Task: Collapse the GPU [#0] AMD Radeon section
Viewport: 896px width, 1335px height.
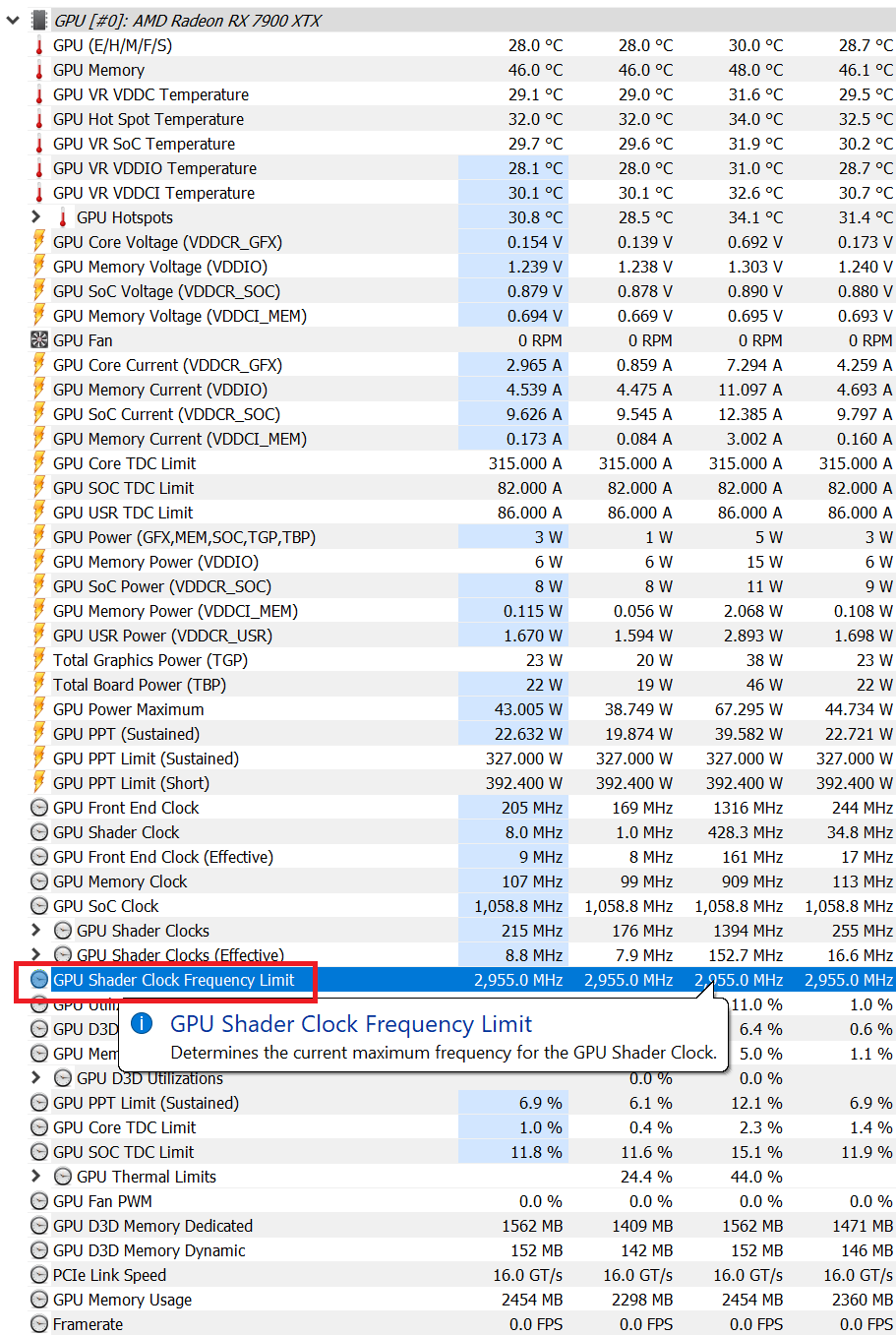Action: 12,20
